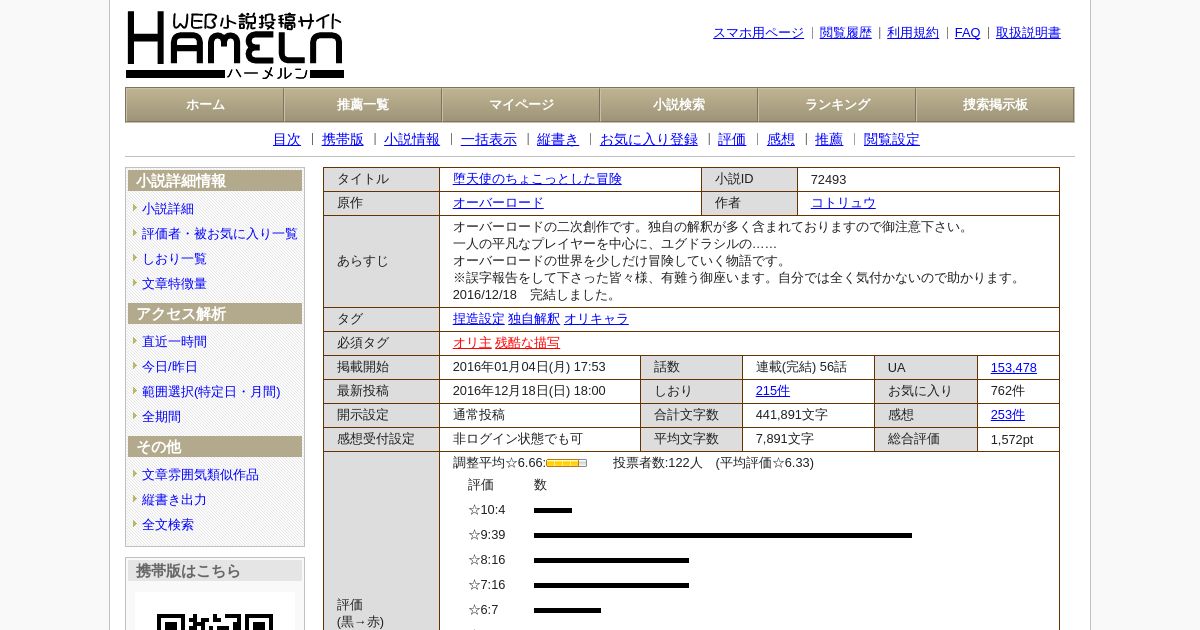The height and width of the screenshot is (630, 1200).
Task: Open the original work オーバーロード link
Action: coord(498,203)
